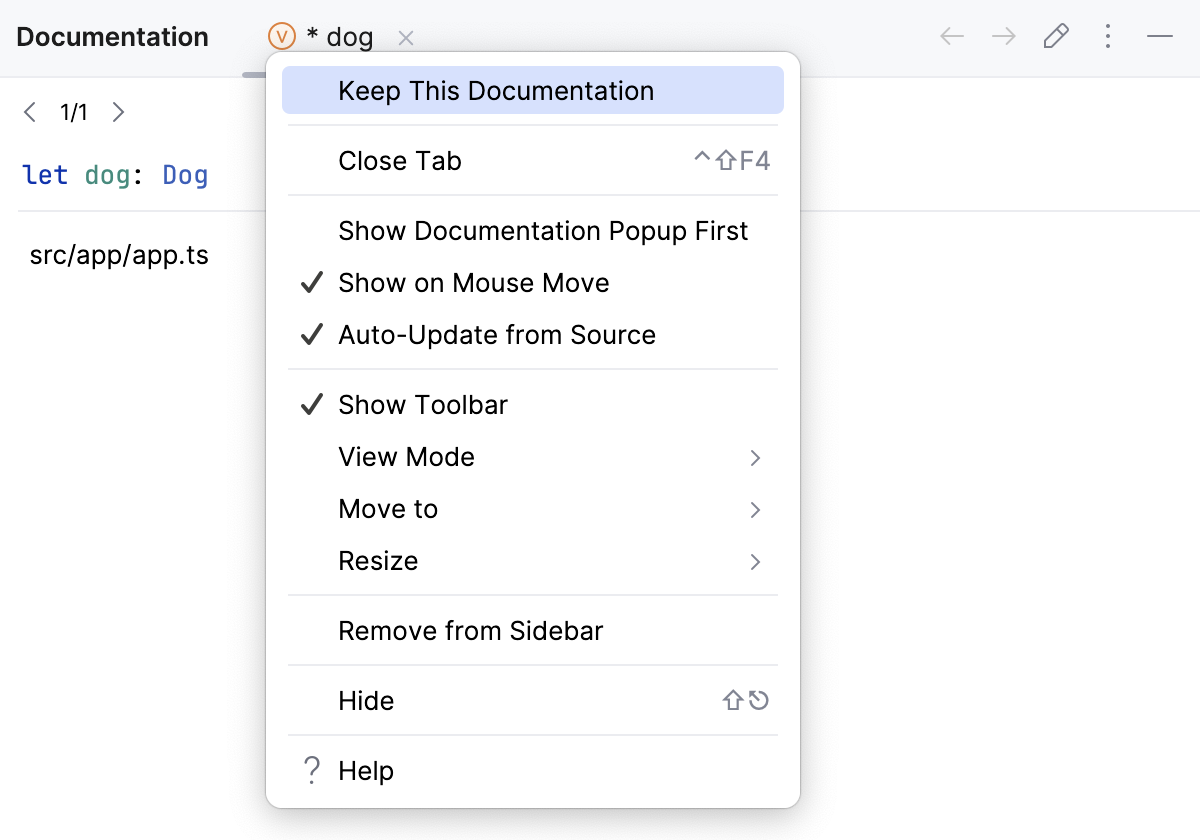Click the Help question mark icon
Screen dimensions: 1200x840
coord(311,770)
